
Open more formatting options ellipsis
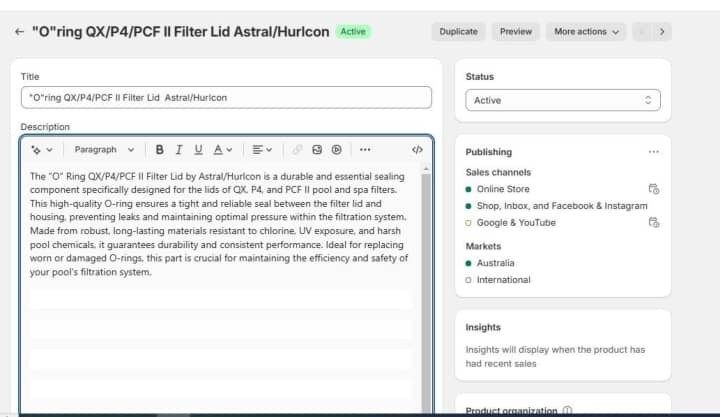tap(365, 150)
